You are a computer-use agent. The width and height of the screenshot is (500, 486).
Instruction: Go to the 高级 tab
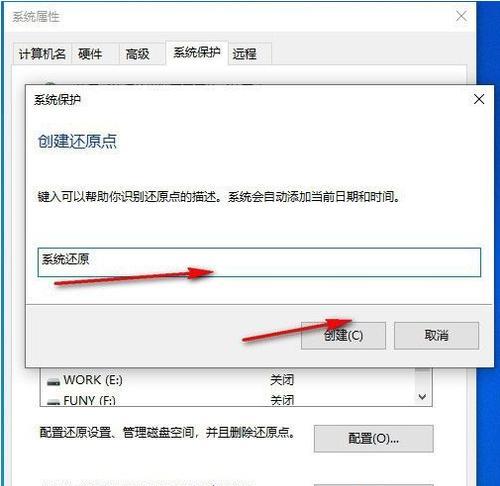[x=137, y=54]
